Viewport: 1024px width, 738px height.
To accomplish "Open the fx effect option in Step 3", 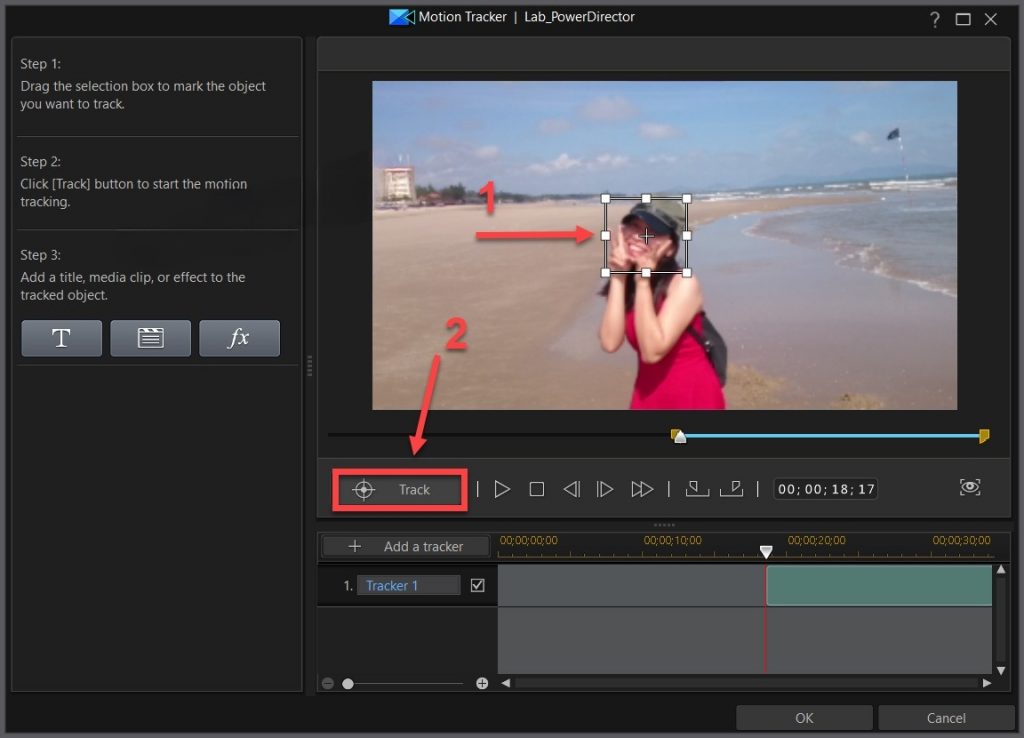I will pos(239,338).
